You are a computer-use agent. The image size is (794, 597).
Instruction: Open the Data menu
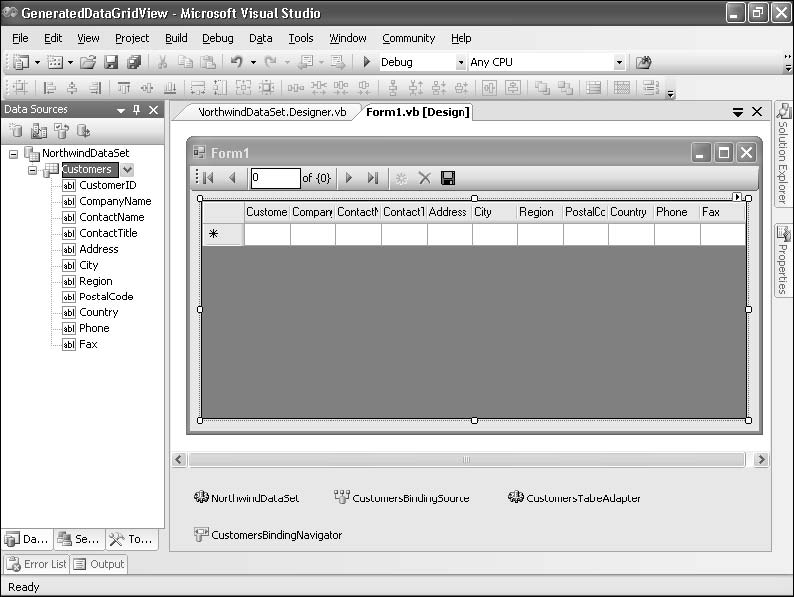(x=260, y=38)
